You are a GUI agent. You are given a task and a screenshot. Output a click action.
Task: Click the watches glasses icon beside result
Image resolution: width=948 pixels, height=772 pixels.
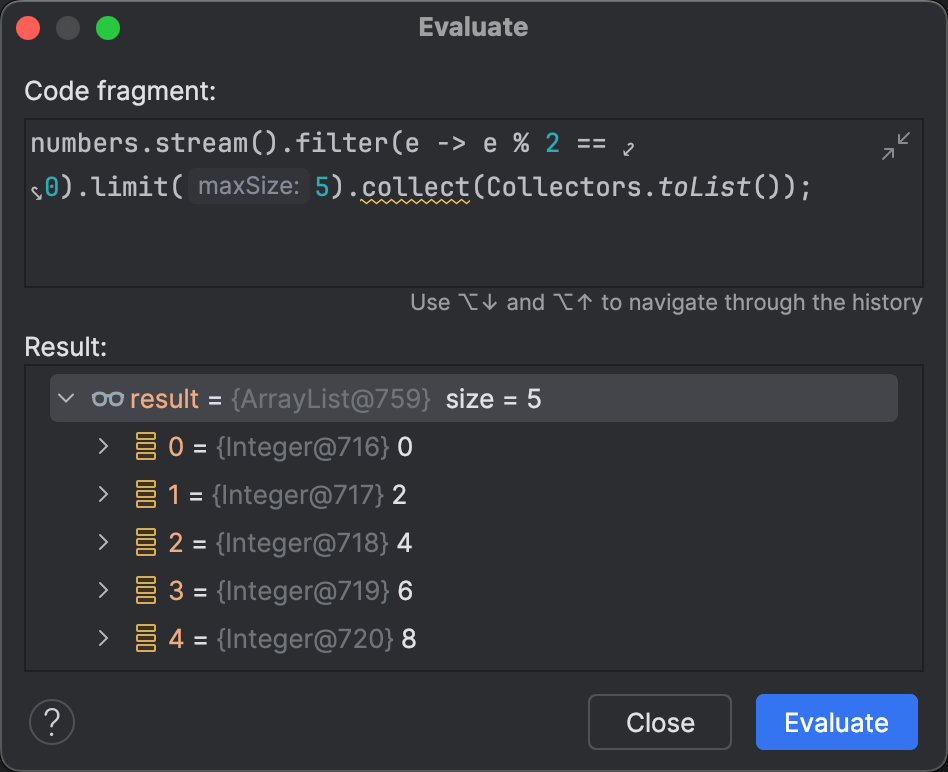pyautogui.click(x=107, y=398)
